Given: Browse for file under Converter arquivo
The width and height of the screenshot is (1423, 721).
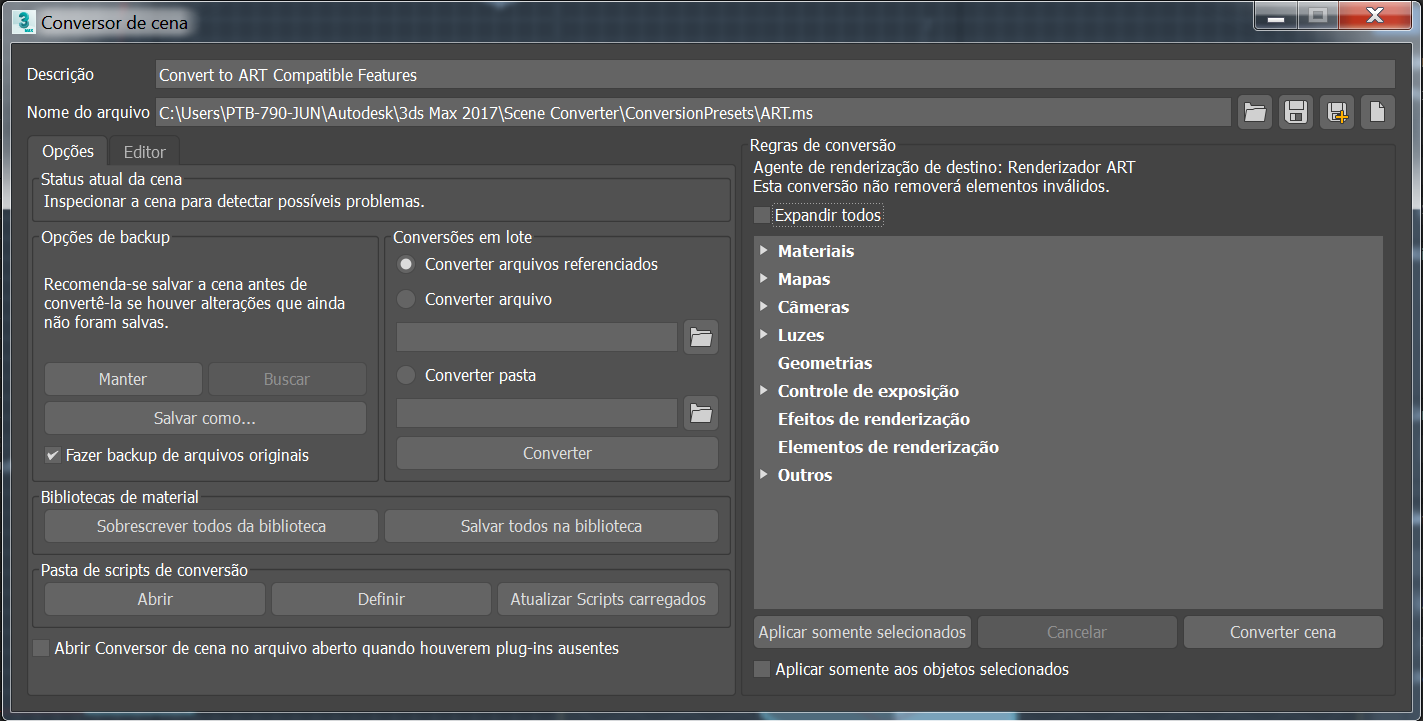Looking at the screenshot, I should pos(701,338).
